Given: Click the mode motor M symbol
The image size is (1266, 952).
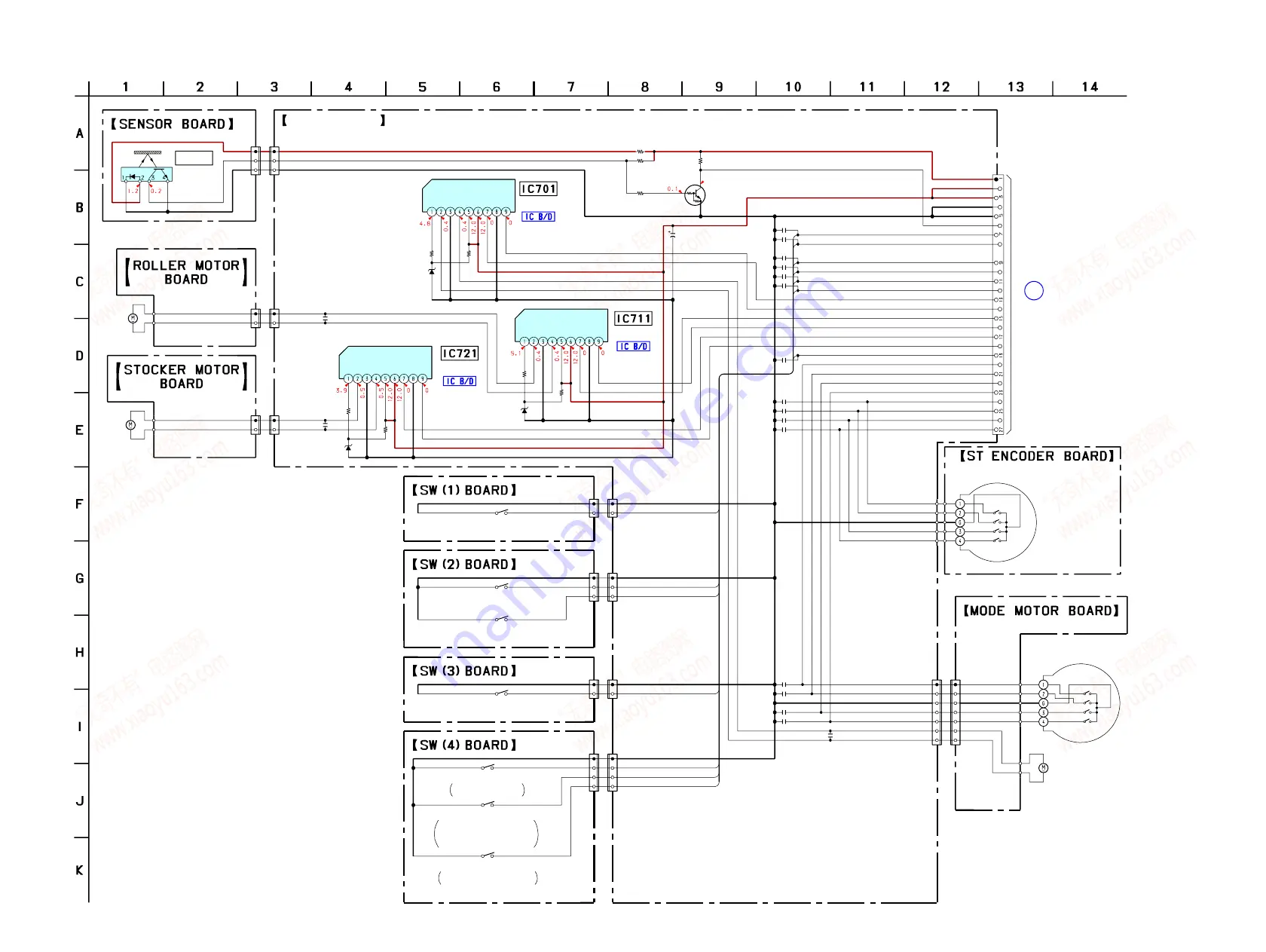Looking at the screenshot, I should [1044, 768].
